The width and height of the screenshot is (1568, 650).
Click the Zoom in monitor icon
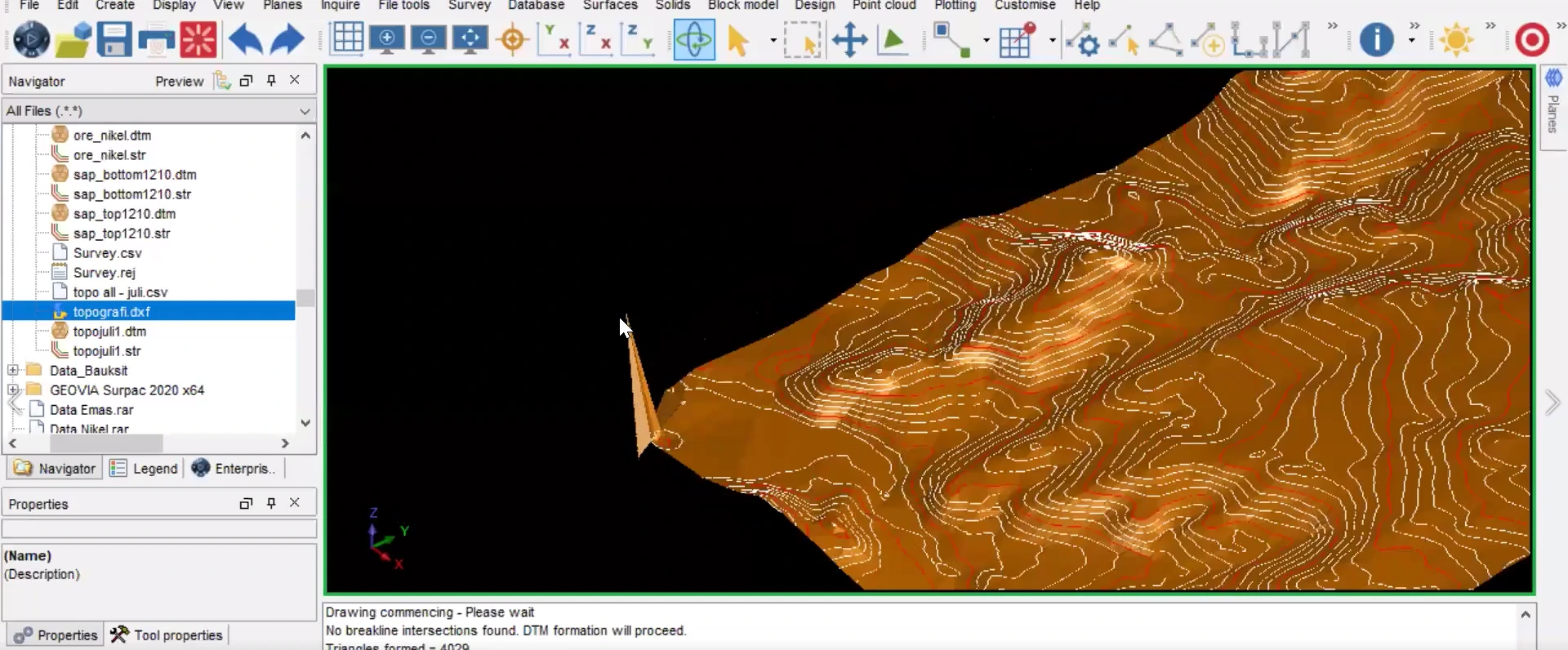click(387, 39)
